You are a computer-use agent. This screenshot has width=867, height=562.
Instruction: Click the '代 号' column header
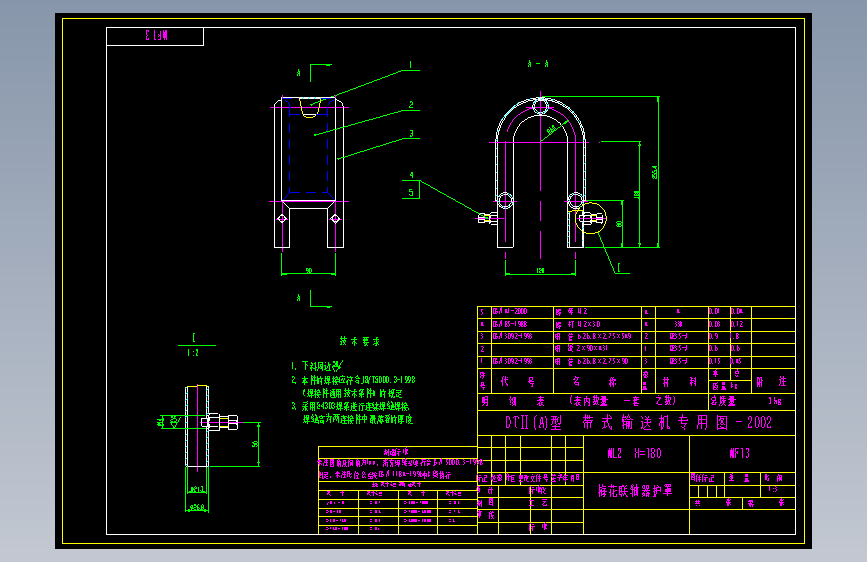tap(518, 382)
